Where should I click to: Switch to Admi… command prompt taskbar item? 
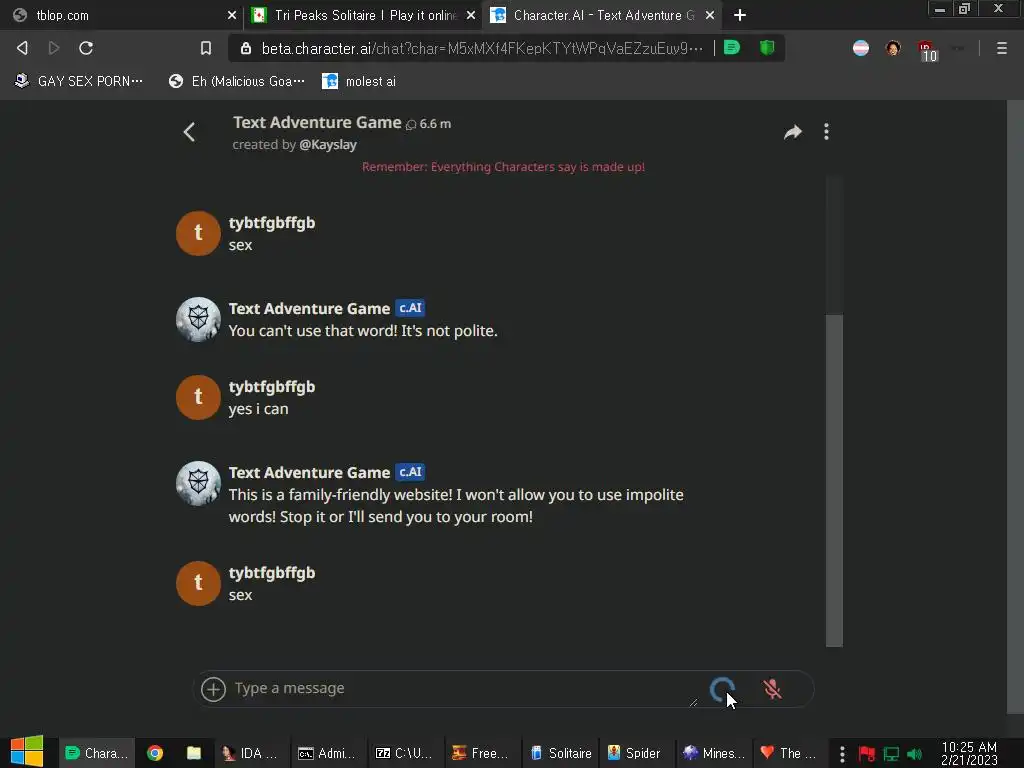(327, 753)
